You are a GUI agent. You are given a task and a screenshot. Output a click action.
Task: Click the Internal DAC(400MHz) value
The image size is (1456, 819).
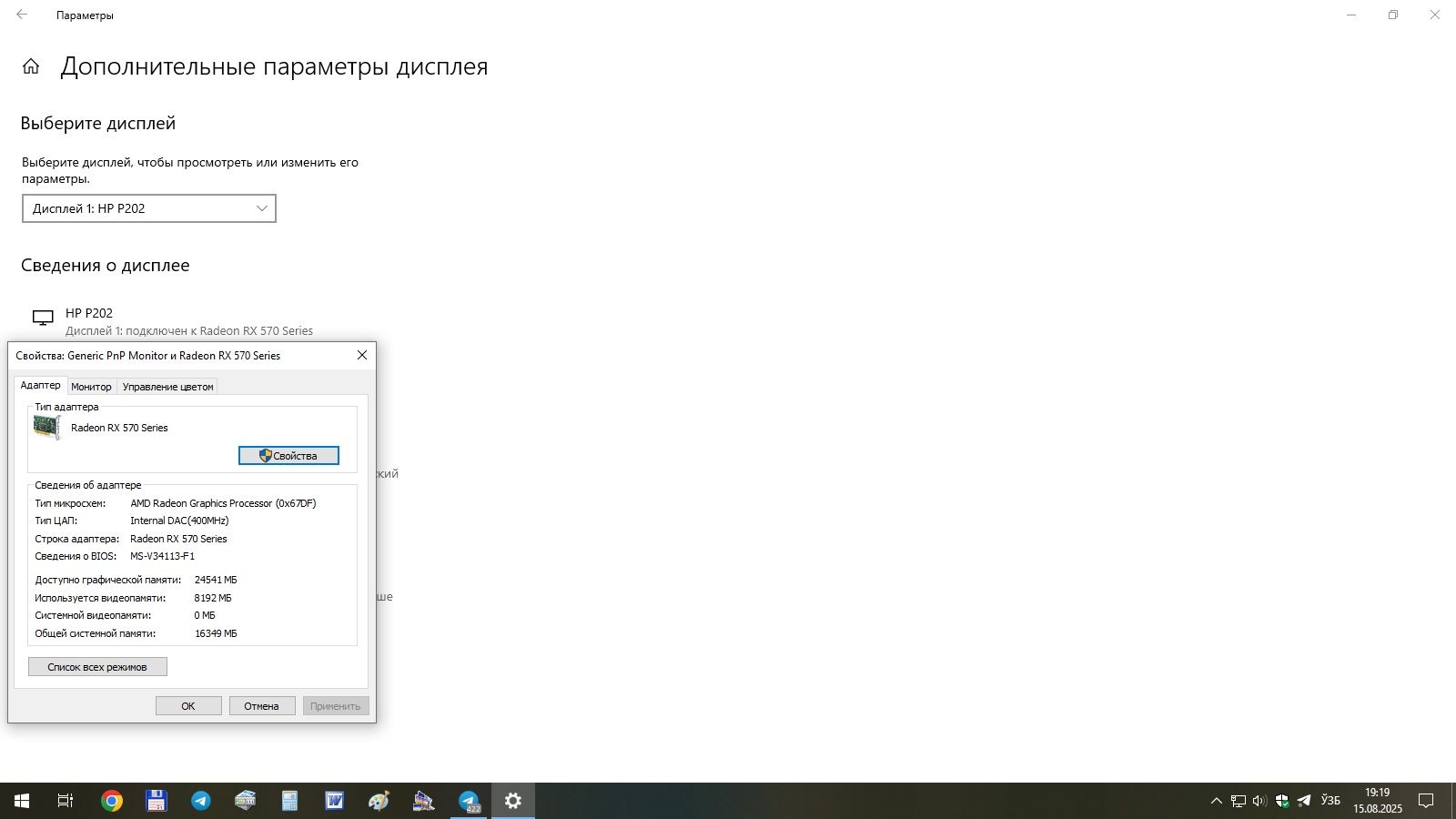click(179, 521)
